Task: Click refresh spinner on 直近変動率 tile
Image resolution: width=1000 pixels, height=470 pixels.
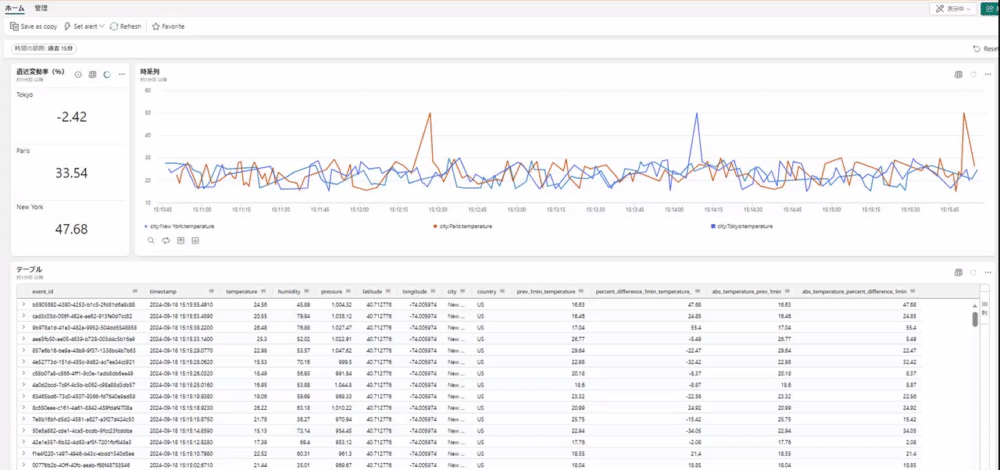Action: coord(107,75)
